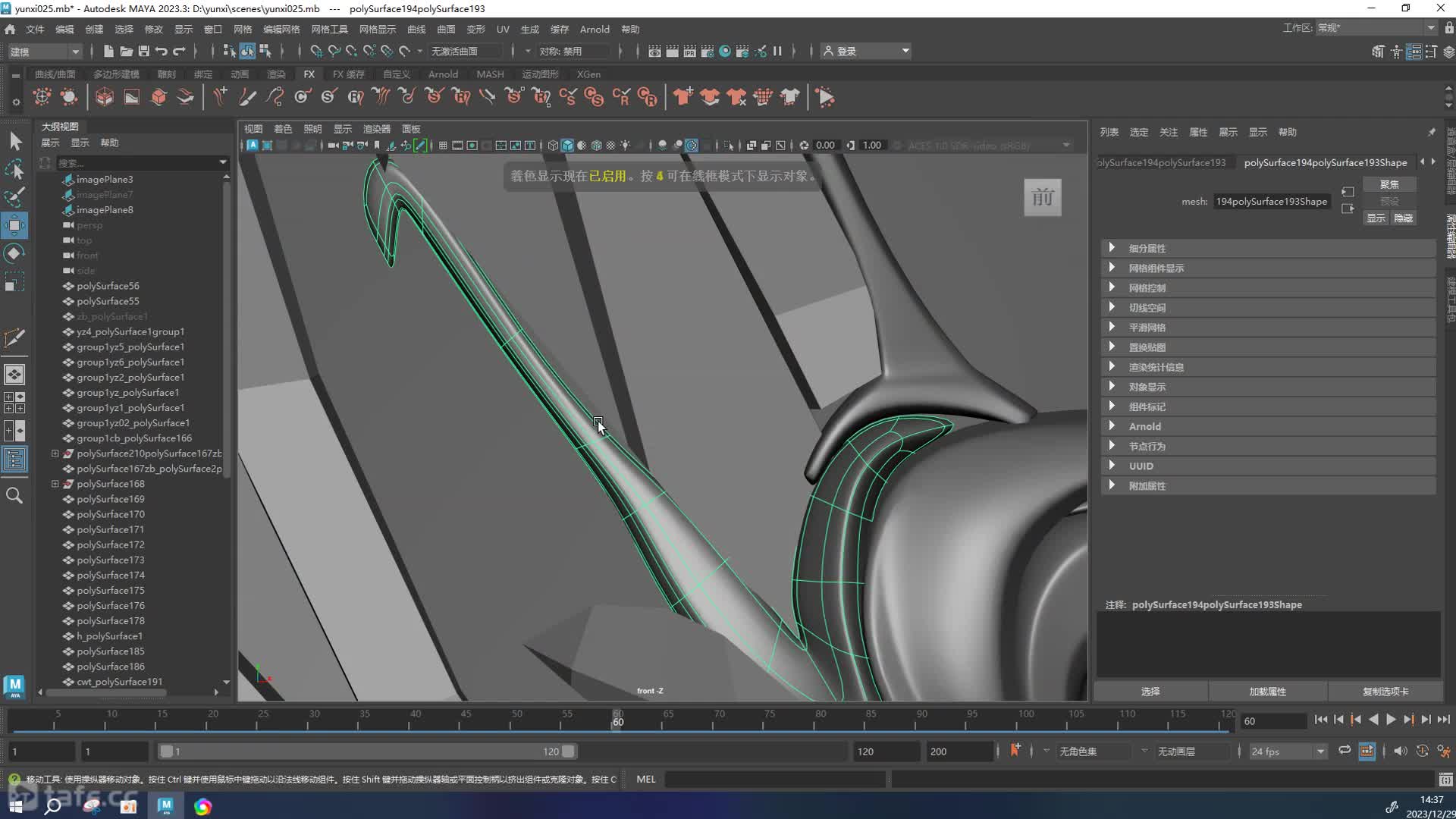Click the 隐藏 button
Image resolution: width=1456 pixels, height=819 pixels.
coord(1403,218)
